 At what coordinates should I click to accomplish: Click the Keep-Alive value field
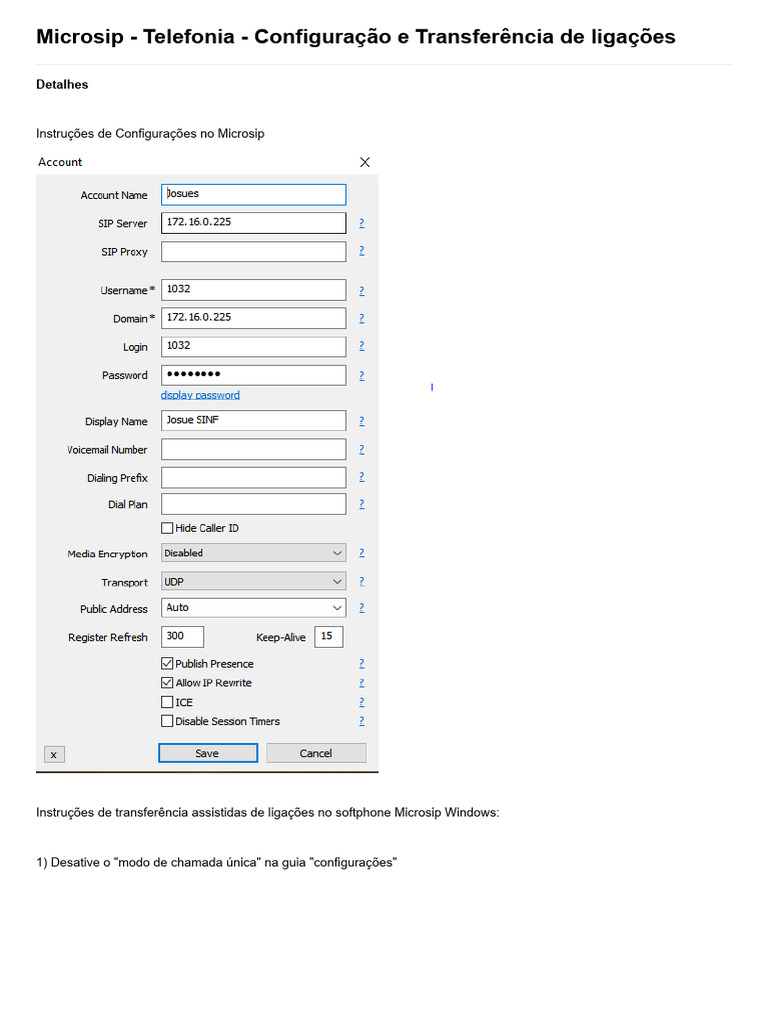click(x=328, y=636)
